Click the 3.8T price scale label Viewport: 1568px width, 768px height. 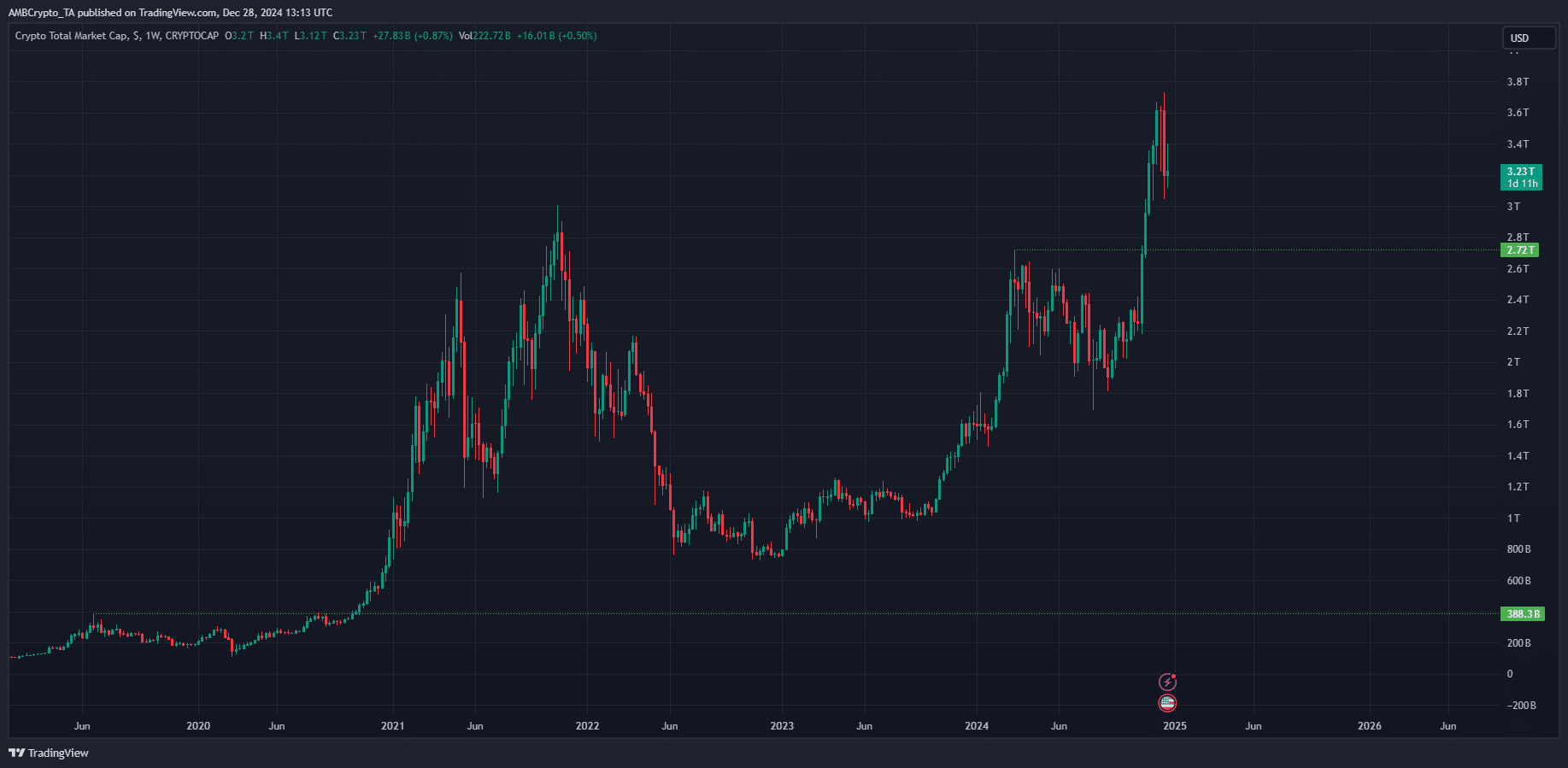click(1518, 82)
